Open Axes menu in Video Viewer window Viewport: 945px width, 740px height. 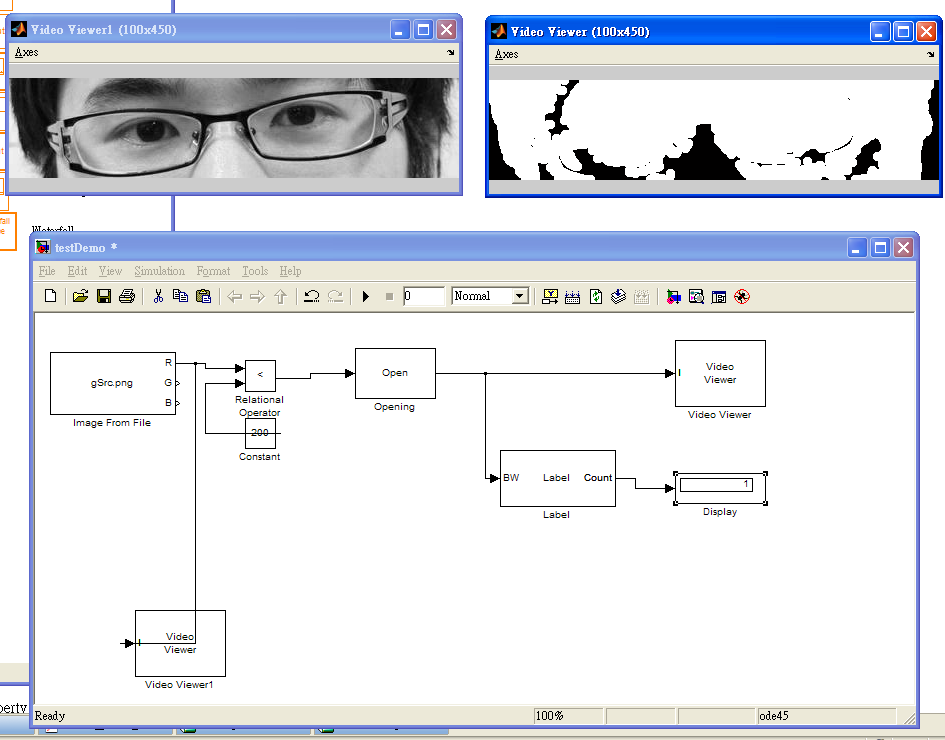coord(506,54)
